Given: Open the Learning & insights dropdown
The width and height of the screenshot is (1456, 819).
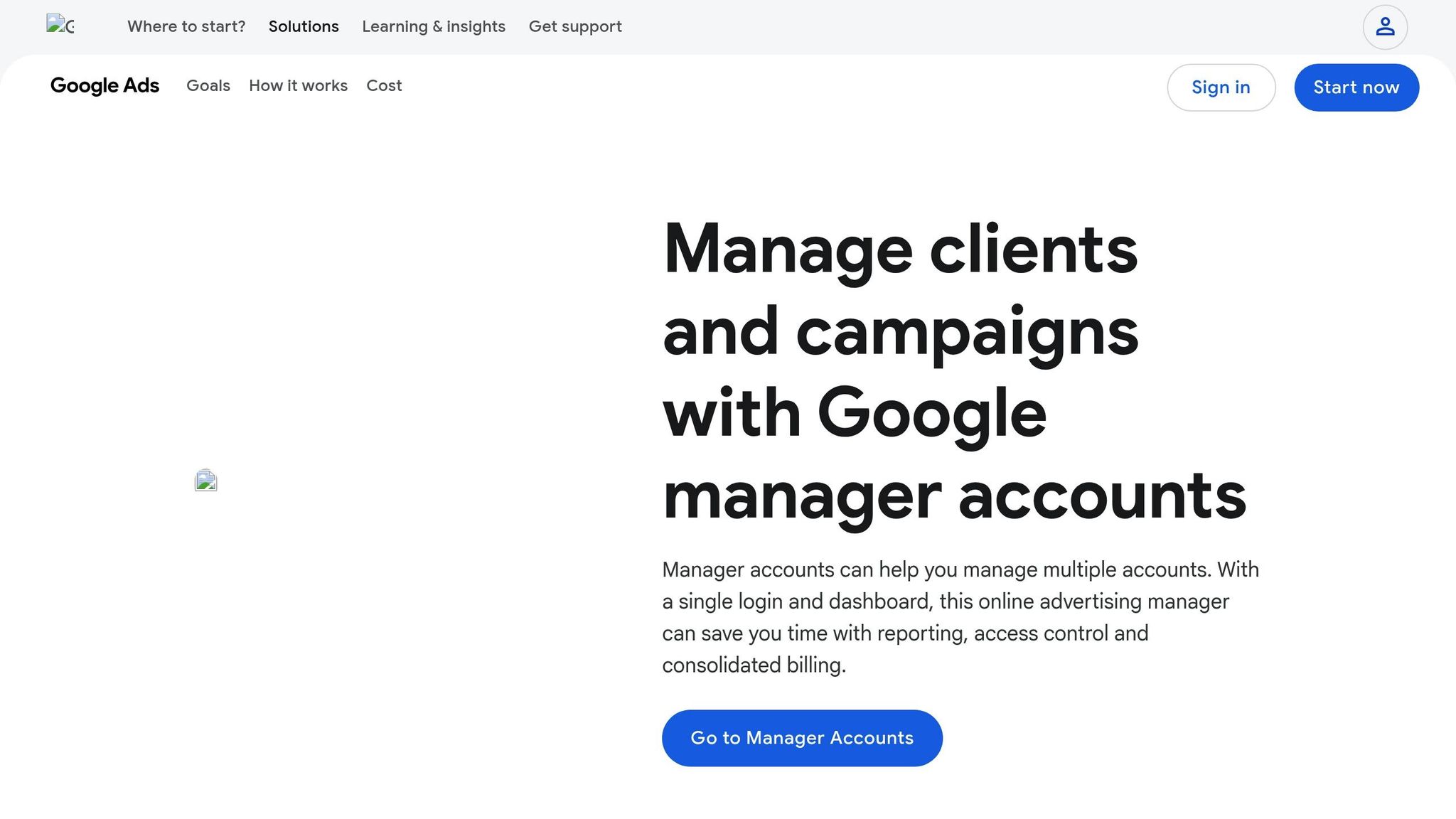Looking at the screenshot, I should click(x=434, y=26).
